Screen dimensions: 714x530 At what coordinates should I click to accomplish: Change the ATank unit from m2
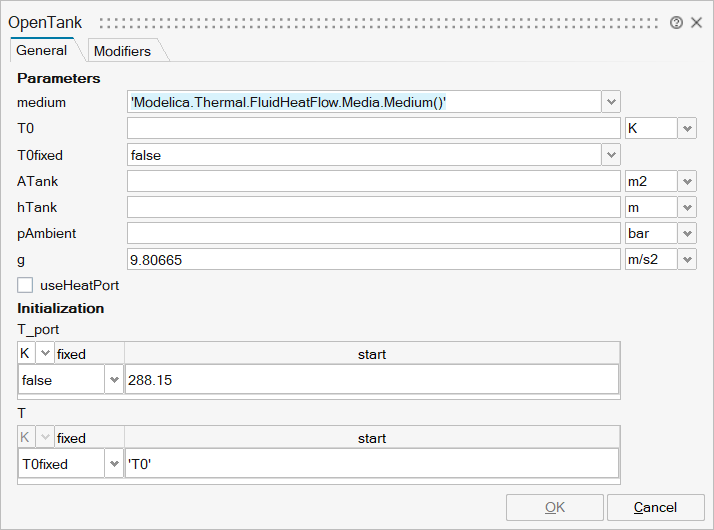click(686, 181)
